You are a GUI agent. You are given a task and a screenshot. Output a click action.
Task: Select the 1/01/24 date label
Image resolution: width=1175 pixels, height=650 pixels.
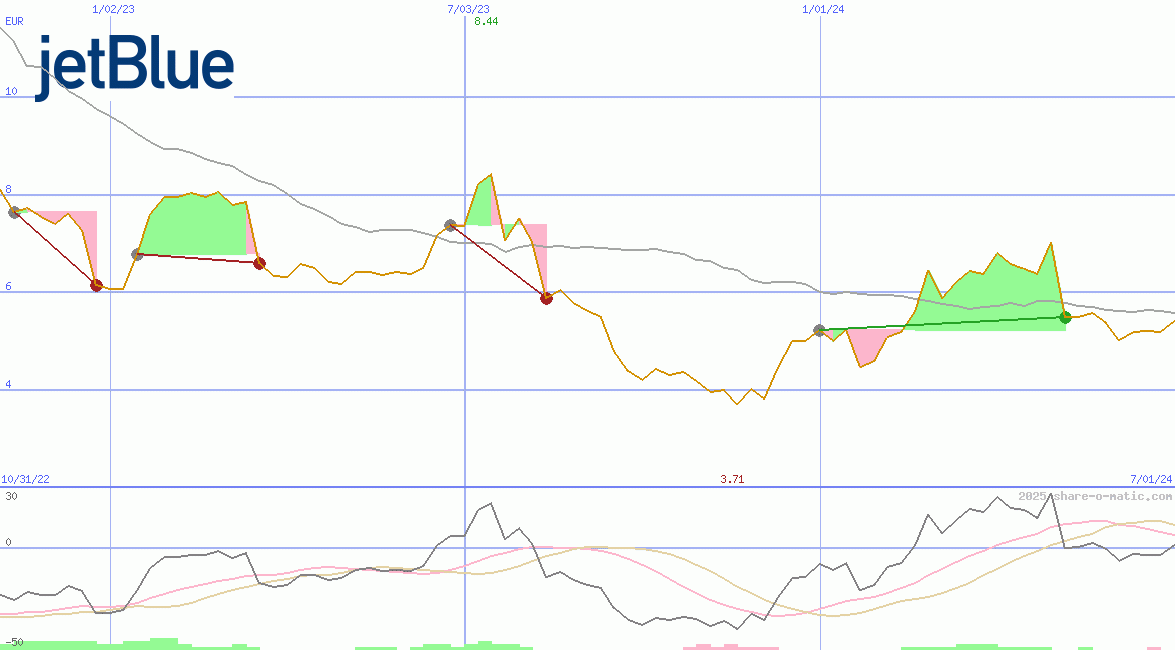click(x=823, y=9)
